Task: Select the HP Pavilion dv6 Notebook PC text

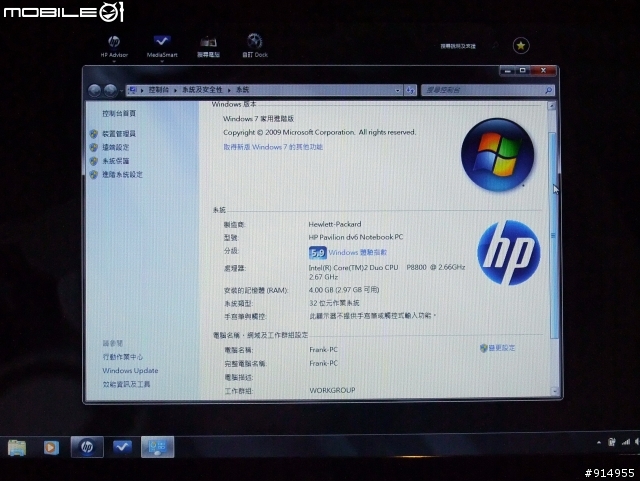Action: (x=356, y=237)
